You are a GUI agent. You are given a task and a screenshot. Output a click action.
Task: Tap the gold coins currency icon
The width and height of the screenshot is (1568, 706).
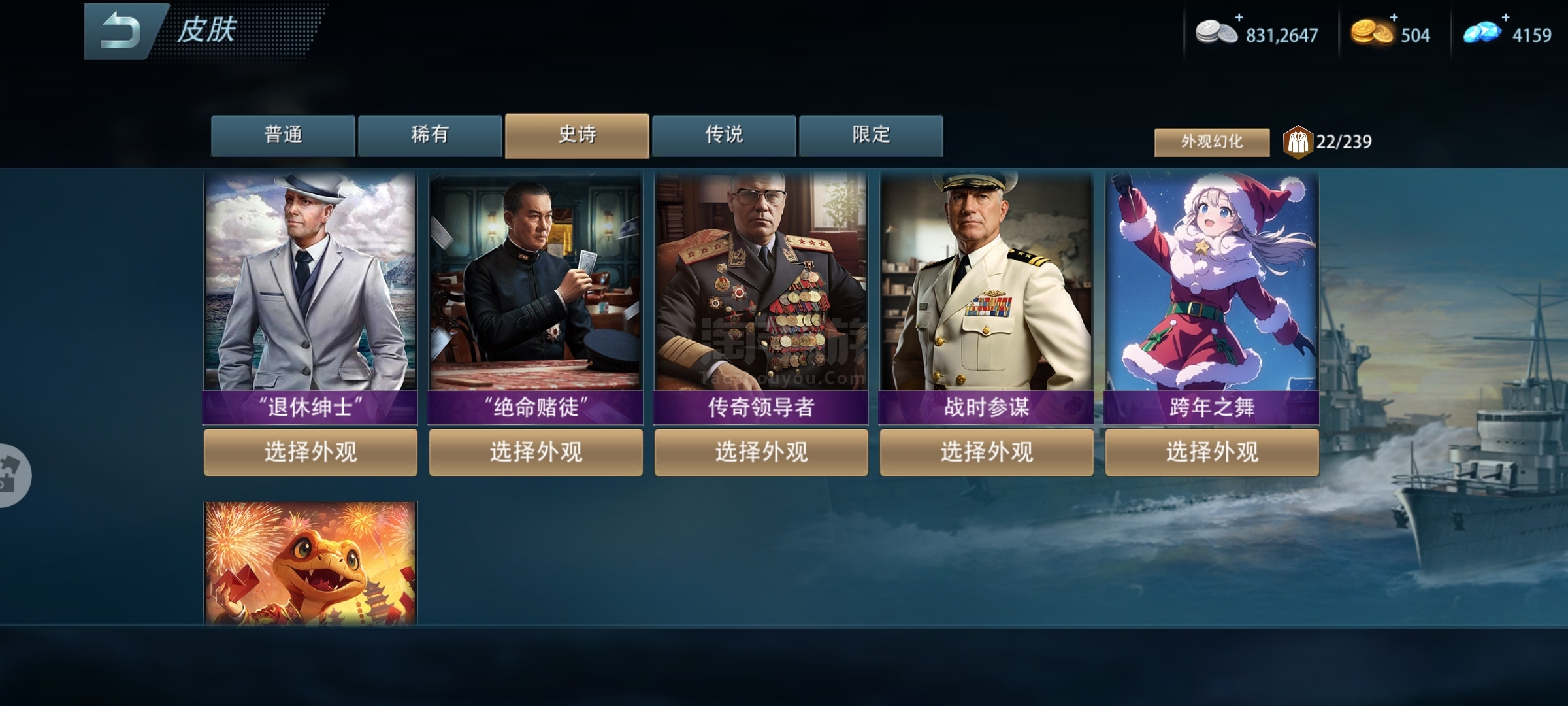click(x=1371, y=32)
